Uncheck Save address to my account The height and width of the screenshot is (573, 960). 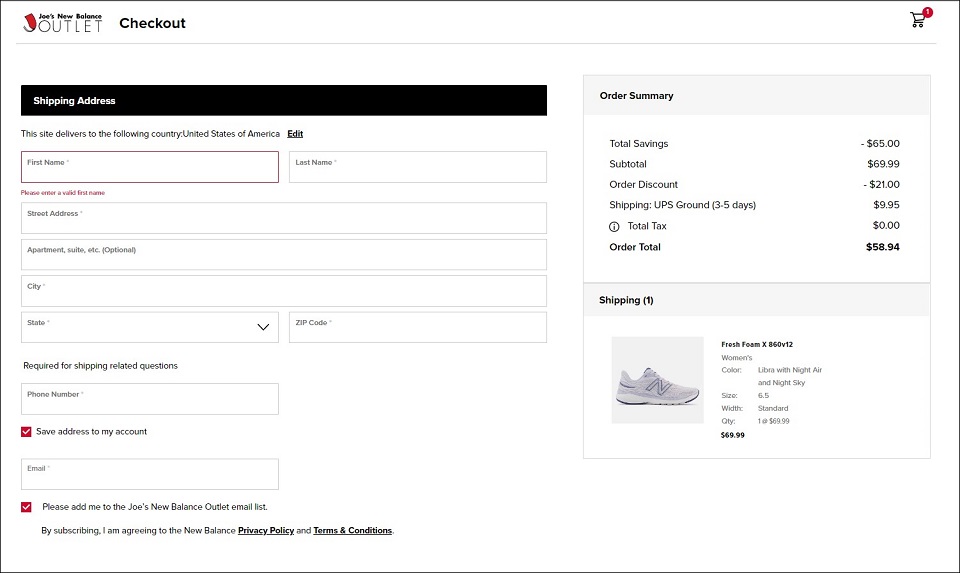26,432
